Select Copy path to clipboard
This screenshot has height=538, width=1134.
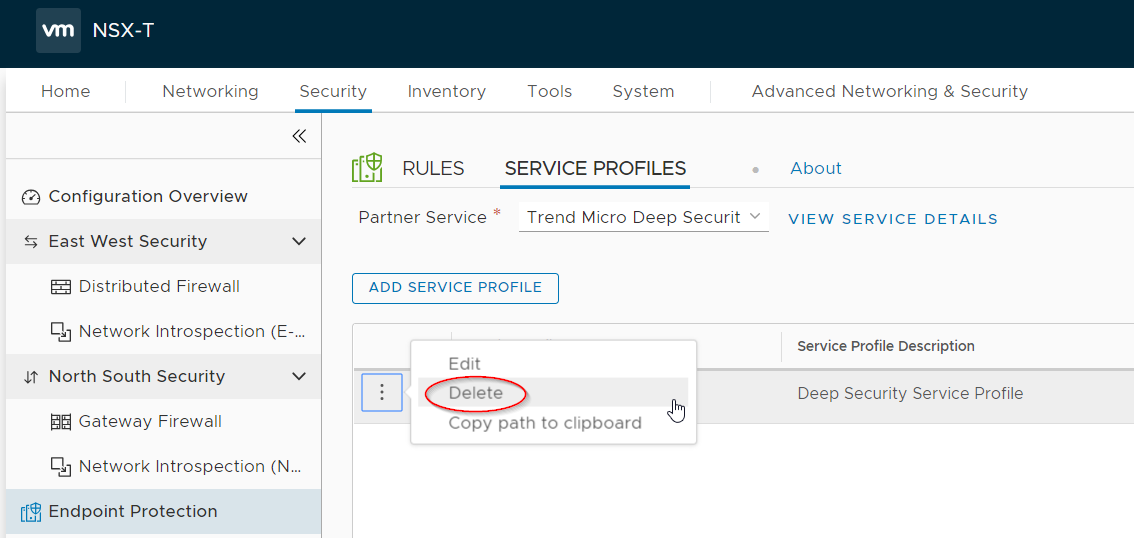click(545, 422)
